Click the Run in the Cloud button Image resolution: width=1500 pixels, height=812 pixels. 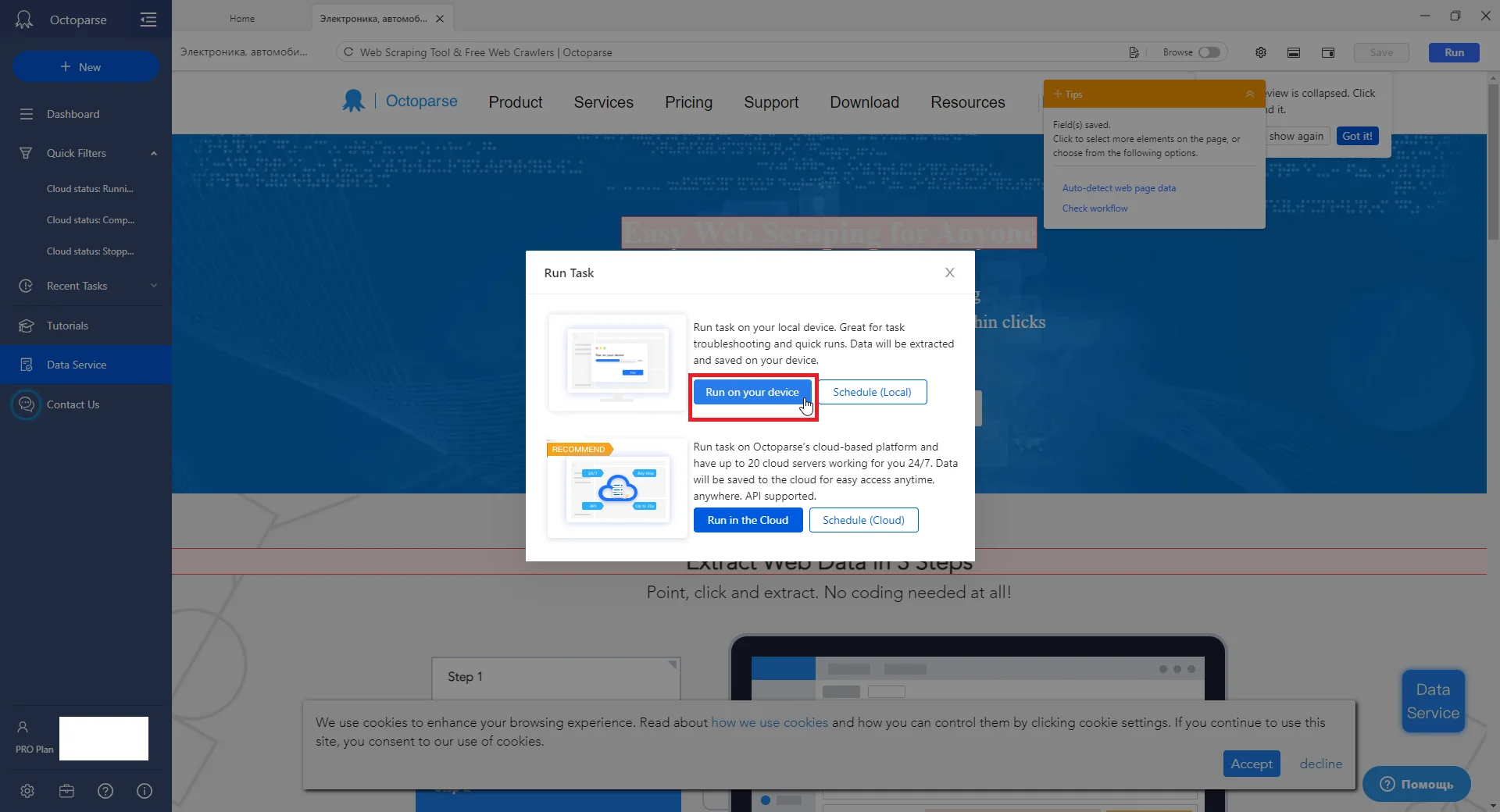[748, 520]
